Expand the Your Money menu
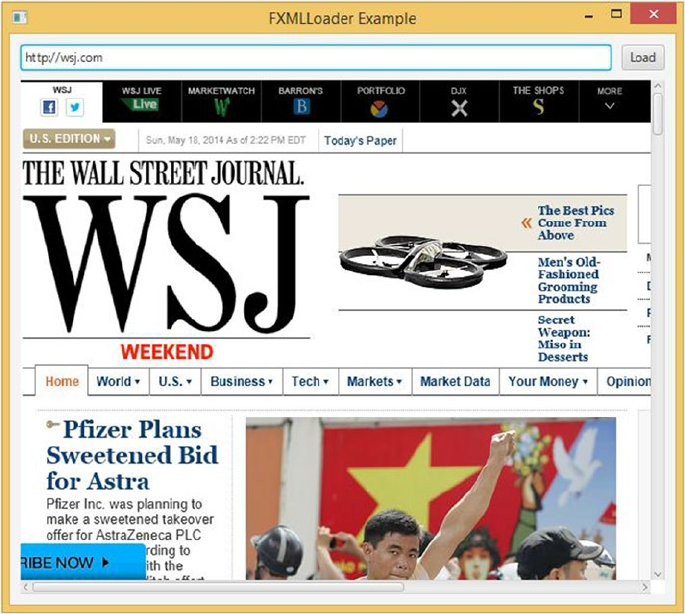Screen dimensions: 685x614 click(x=548, y=382)
